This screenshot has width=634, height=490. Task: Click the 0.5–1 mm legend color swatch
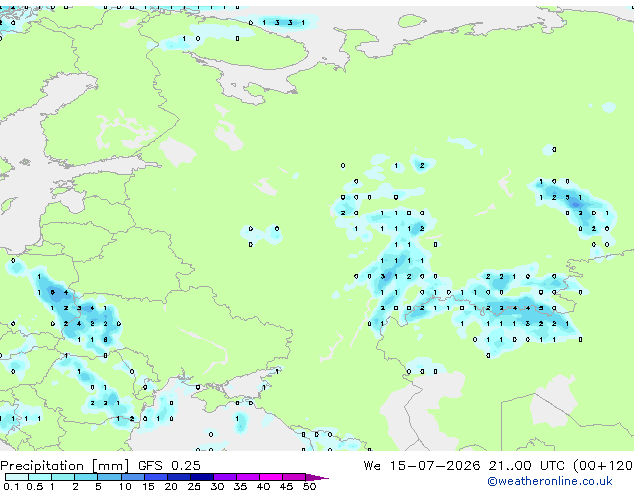(x=40, y=477)
